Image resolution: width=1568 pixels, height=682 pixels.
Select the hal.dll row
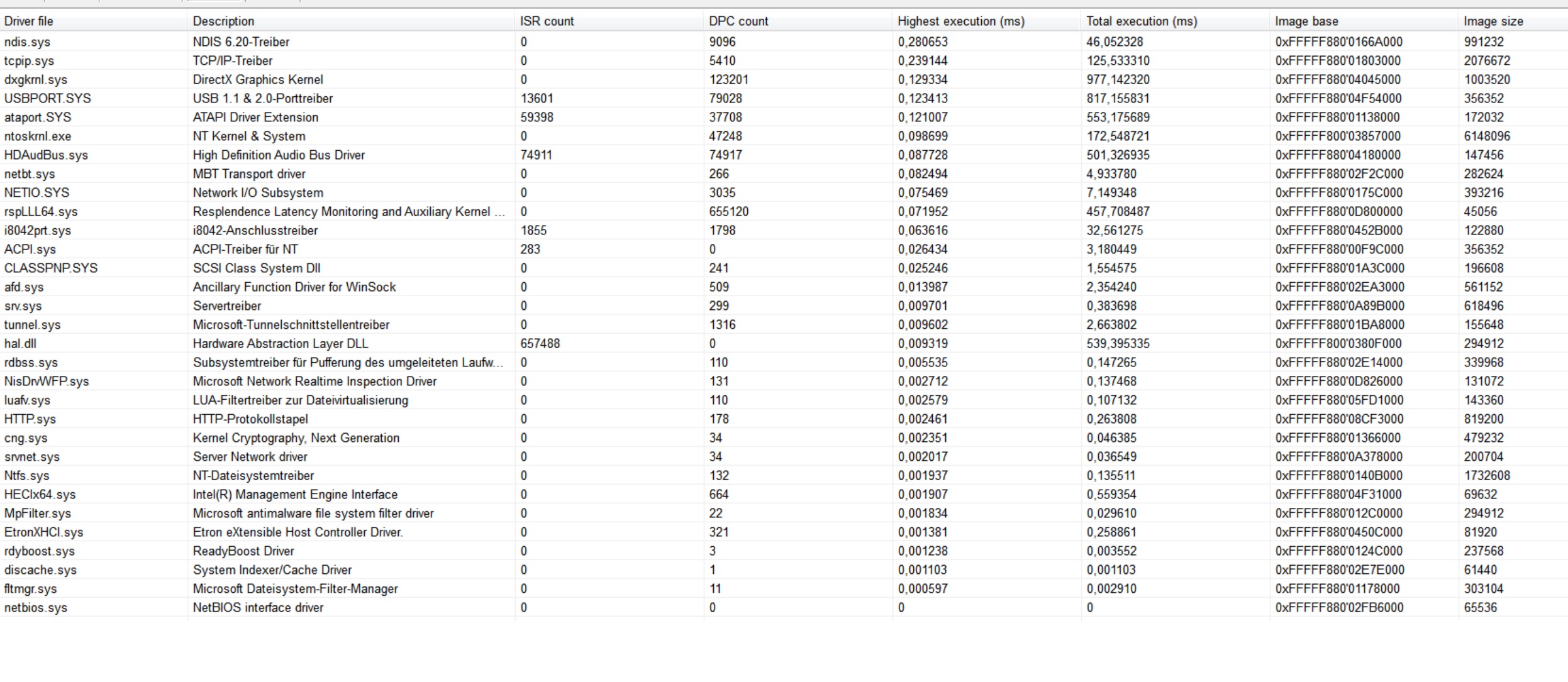tap(20, 344)
